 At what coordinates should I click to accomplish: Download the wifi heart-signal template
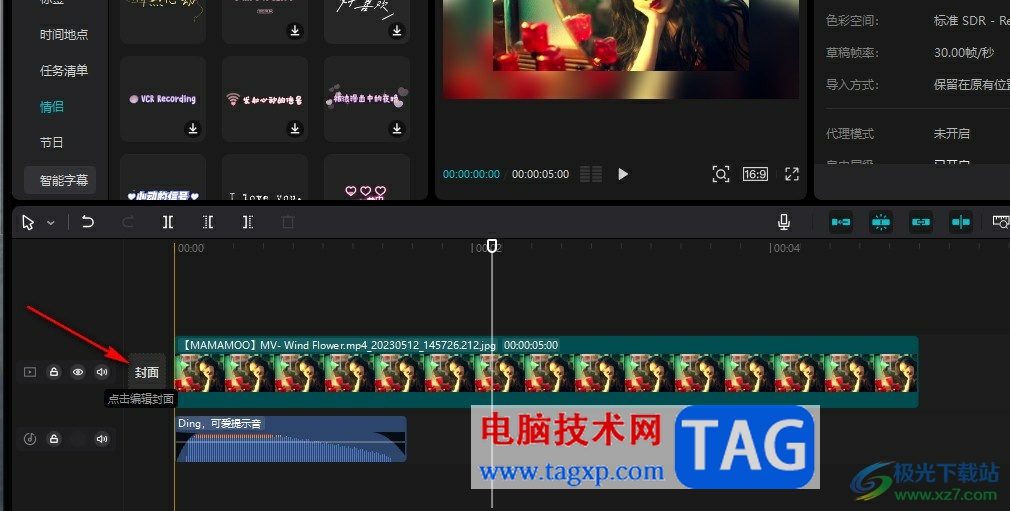295,129
